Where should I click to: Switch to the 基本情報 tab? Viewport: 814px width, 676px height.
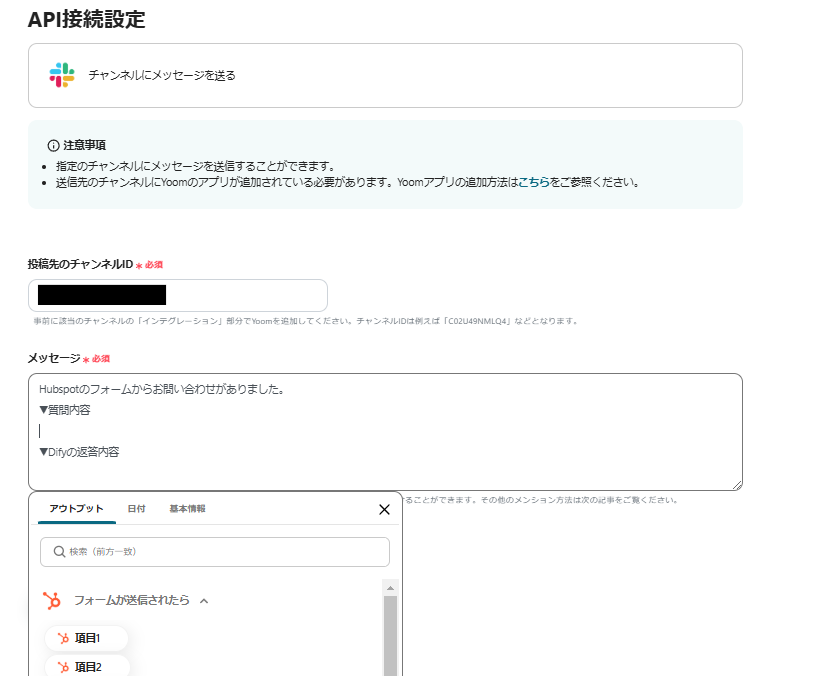(x=187, y=509)
